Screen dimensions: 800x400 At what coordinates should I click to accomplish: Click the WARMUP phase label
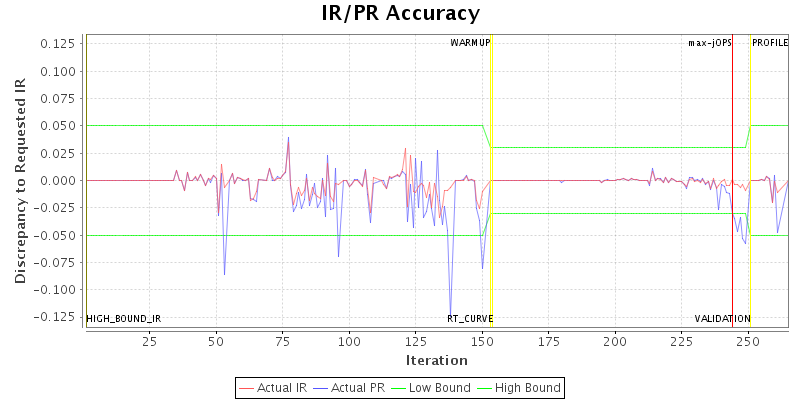470,43
